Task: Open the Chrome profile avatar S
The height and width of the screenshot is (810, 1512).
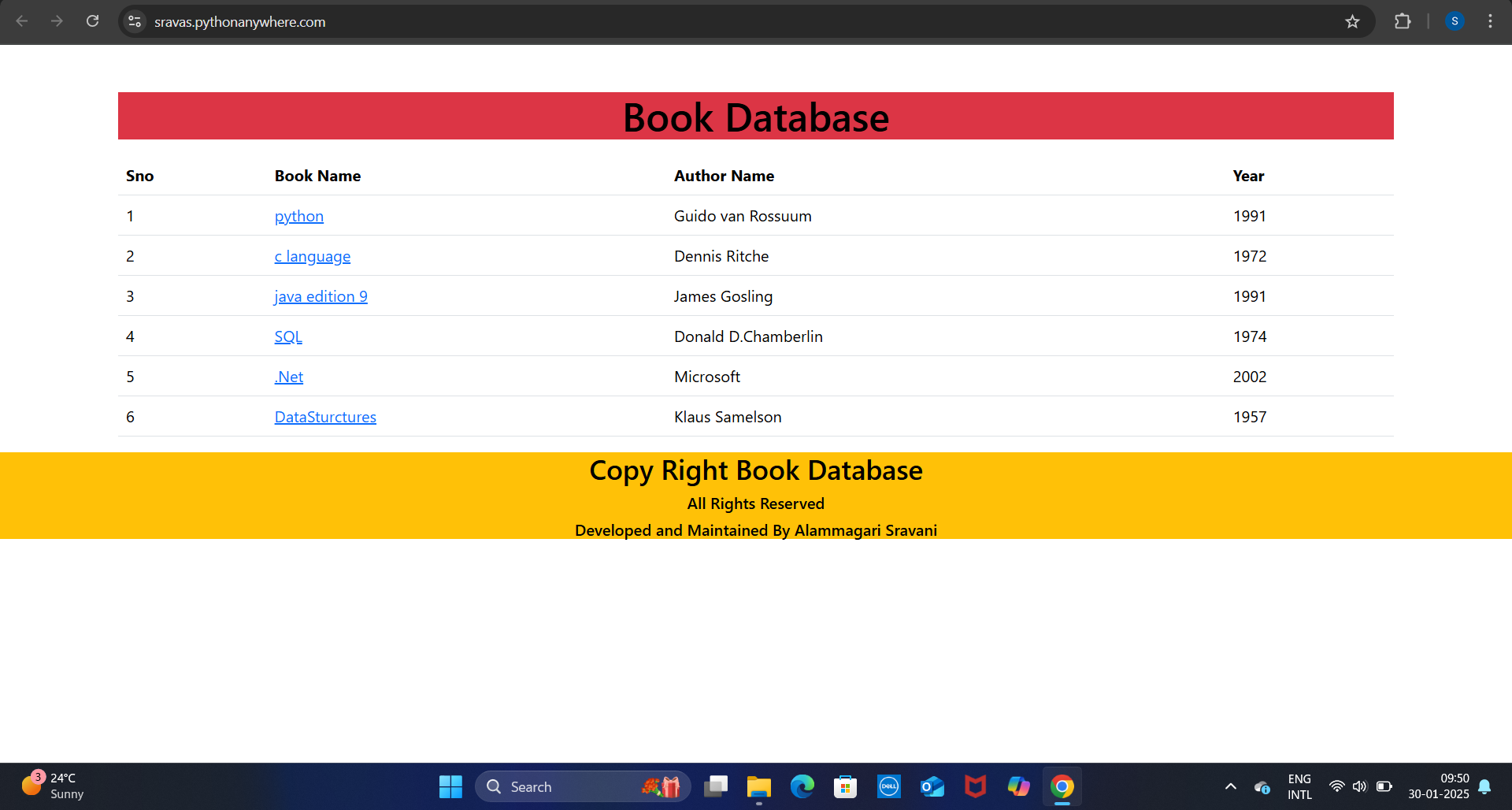Action: tap(1455, 21)
